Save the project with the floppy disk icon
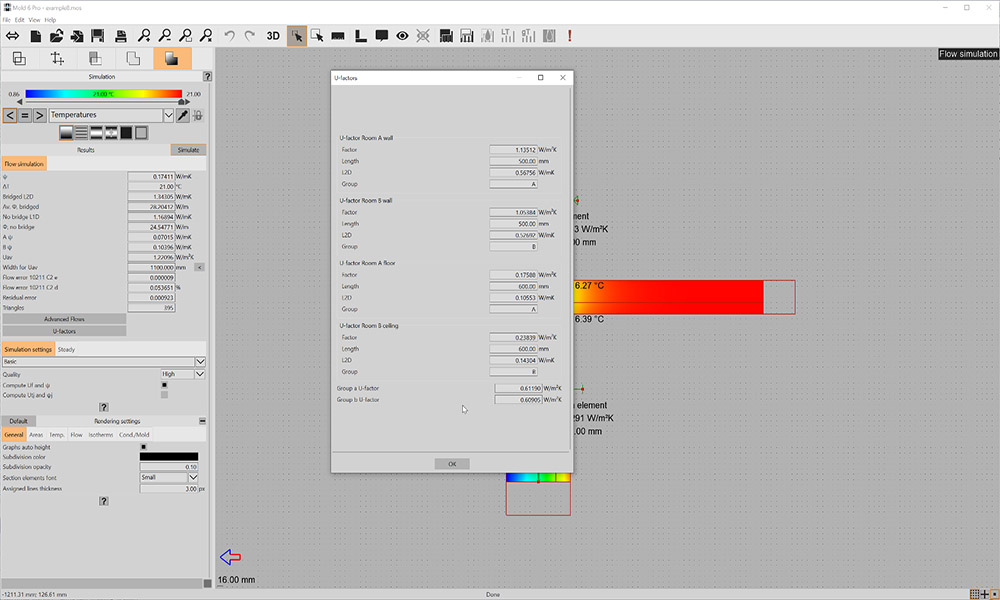The height and width of the screenshot is (600, 1000). pos(98,36)
